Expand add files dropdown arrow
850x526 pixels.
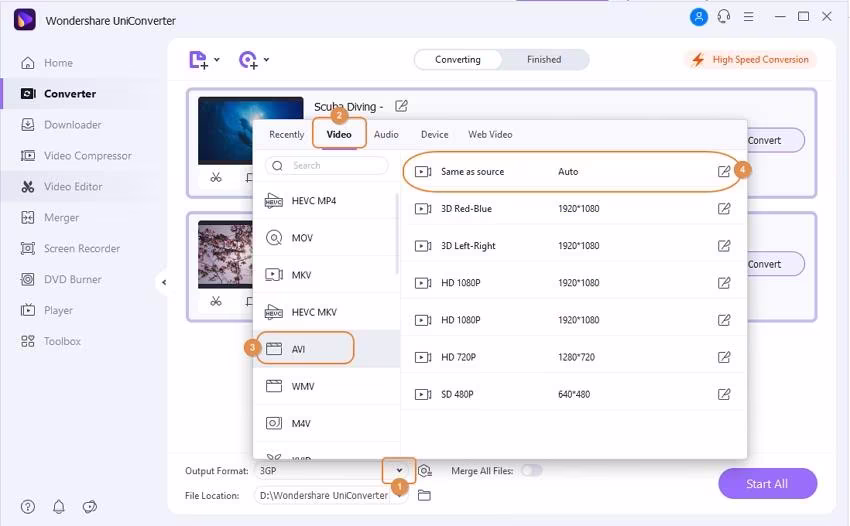click(217, 60)
